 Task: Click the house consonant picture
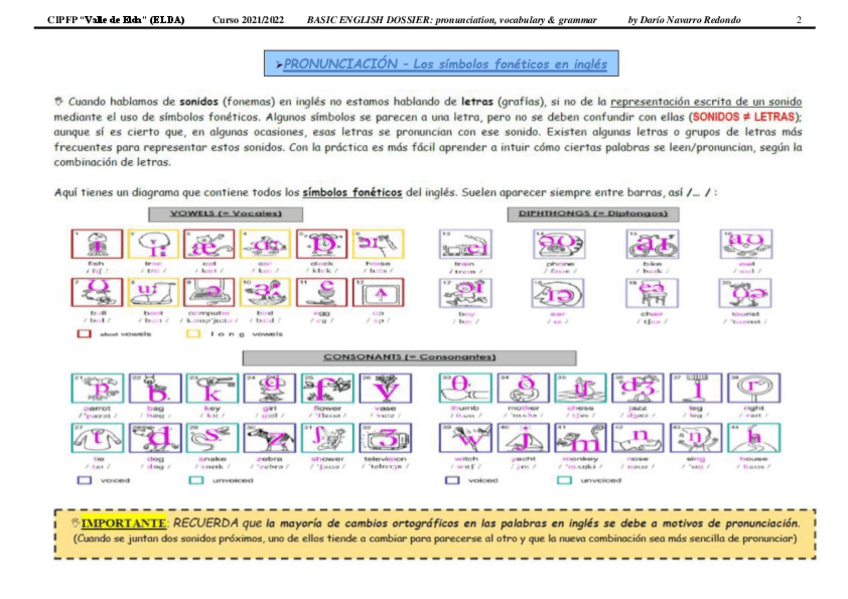(754, 438)
